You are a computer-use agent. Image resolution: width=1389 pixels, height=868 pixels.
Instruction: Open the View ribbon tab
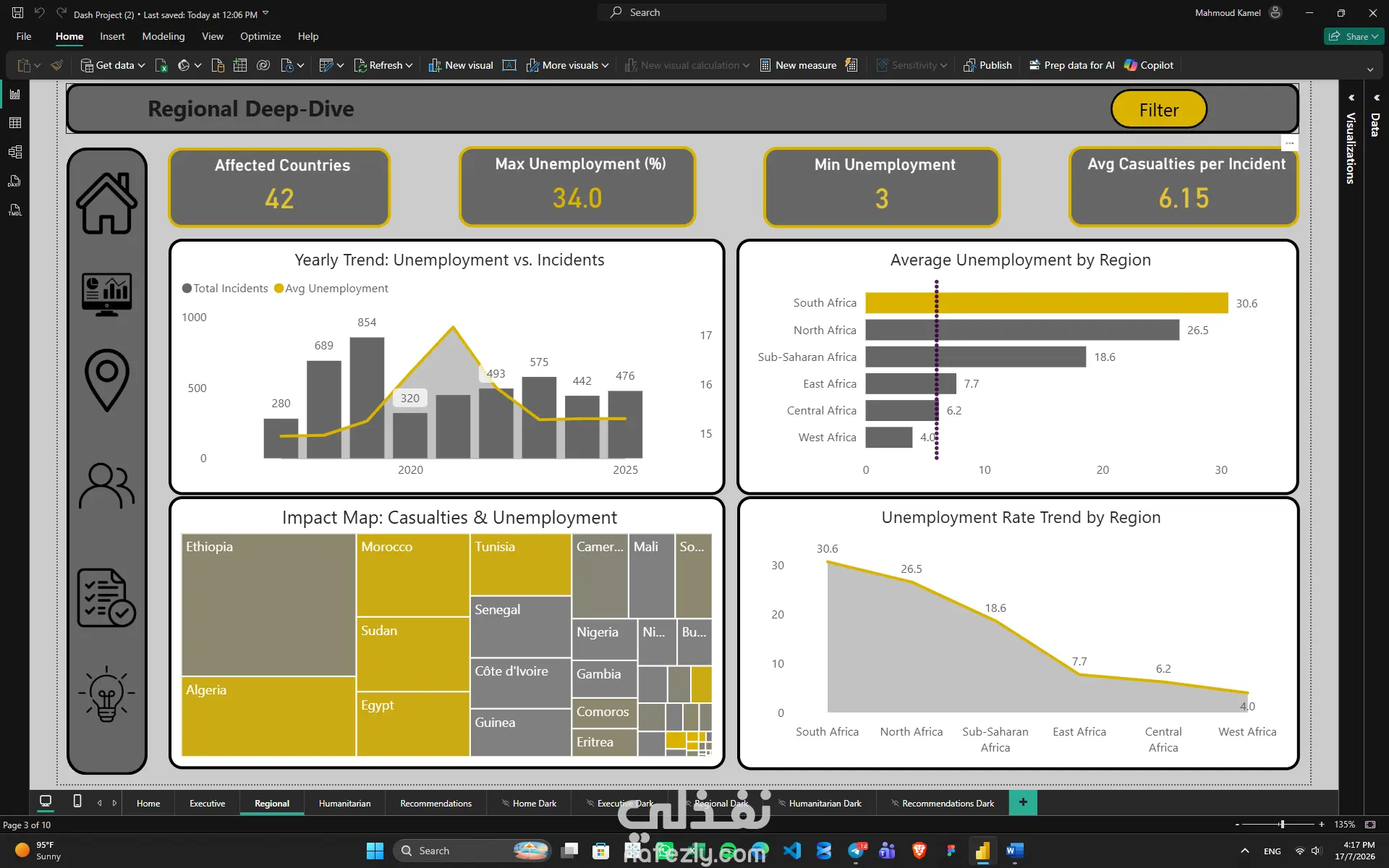(x=212, y=36)
